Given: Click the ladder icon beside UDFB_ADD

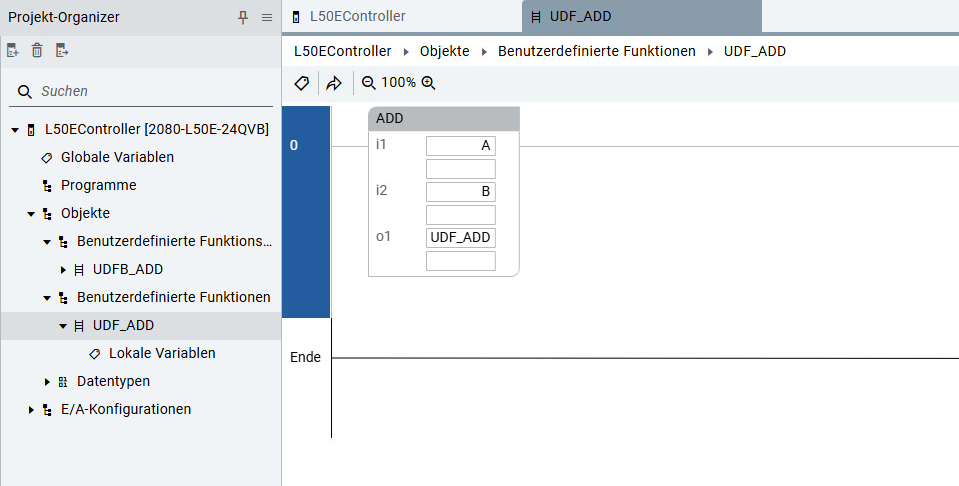Looking at the screenshot, I should pos(79,270).
